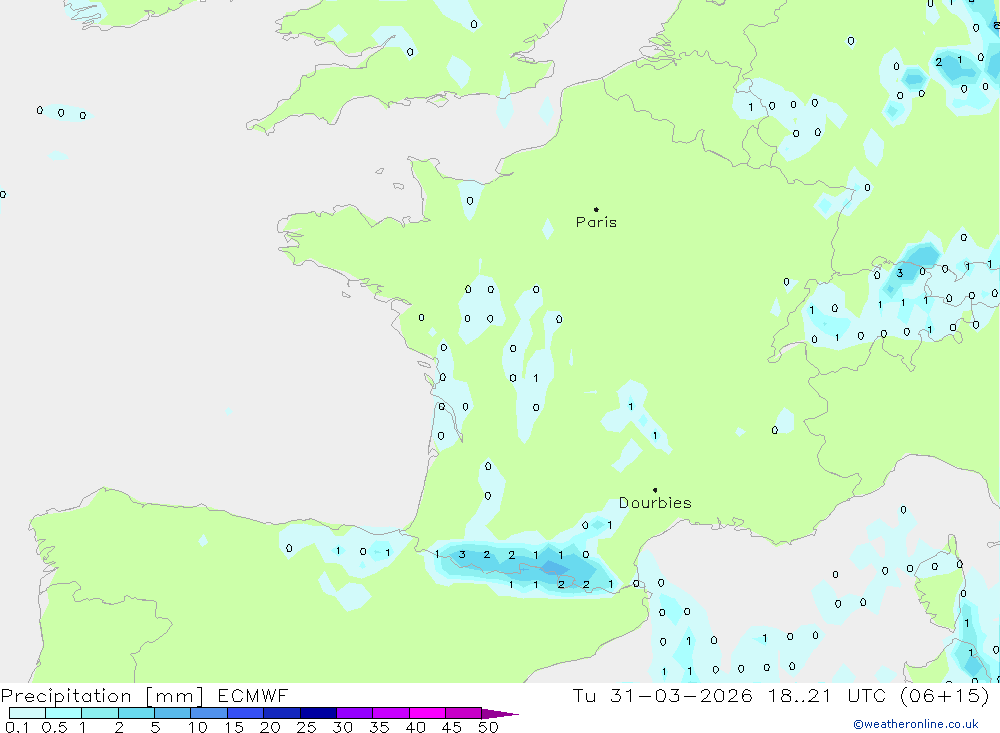
Task: Click the legend label '0.5'
Action: pos(54,727)
